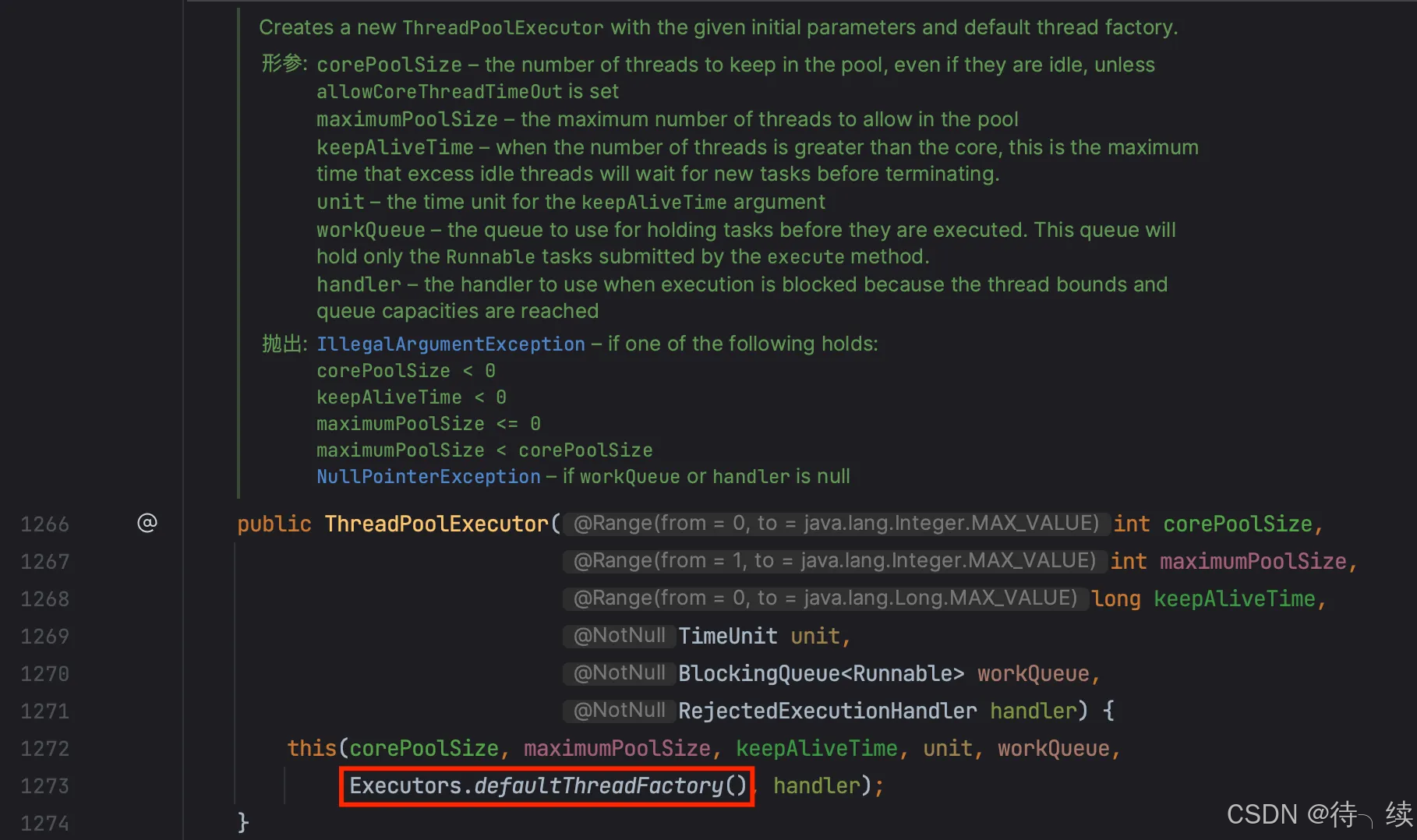
Task: Open the IllegalArgumentException doc link
Action: (x=451, y=344)
